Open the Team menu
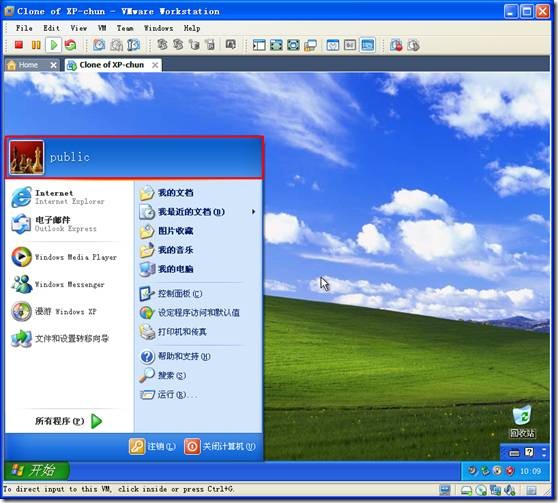The width and height of the screenshot is (558, 503). (x=125, y=28)
